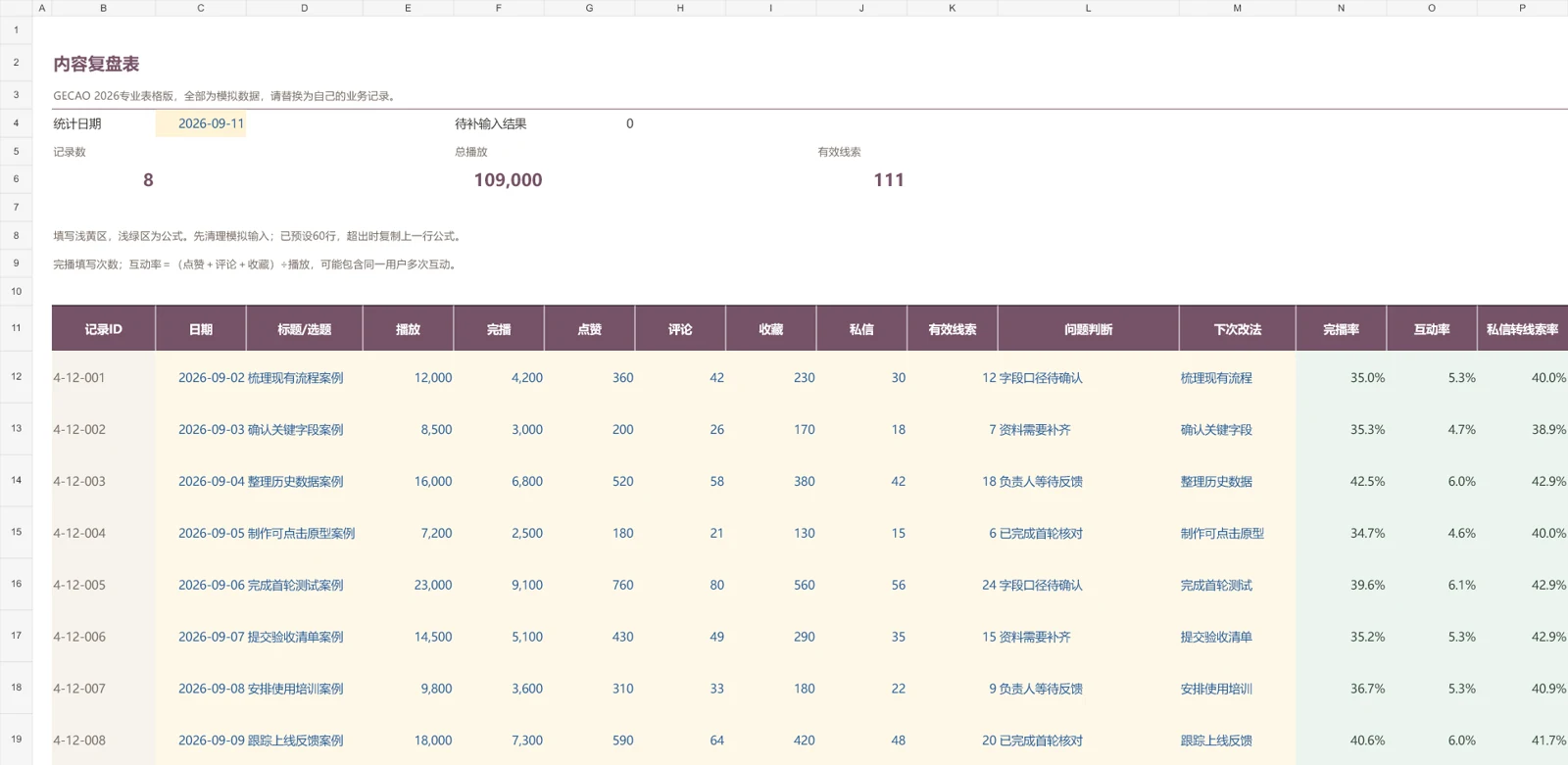Screen dimensions: 1568x765
Task: Click the 内容复盘表 title cell
Action: [96, 64]
